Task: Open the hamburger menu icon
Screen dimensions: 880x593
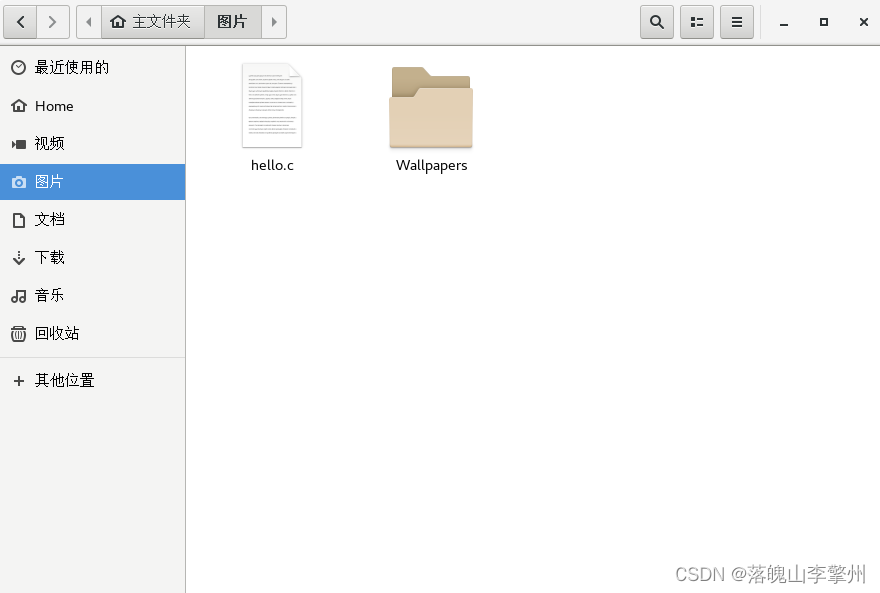Action: click(x=737, y=21)
